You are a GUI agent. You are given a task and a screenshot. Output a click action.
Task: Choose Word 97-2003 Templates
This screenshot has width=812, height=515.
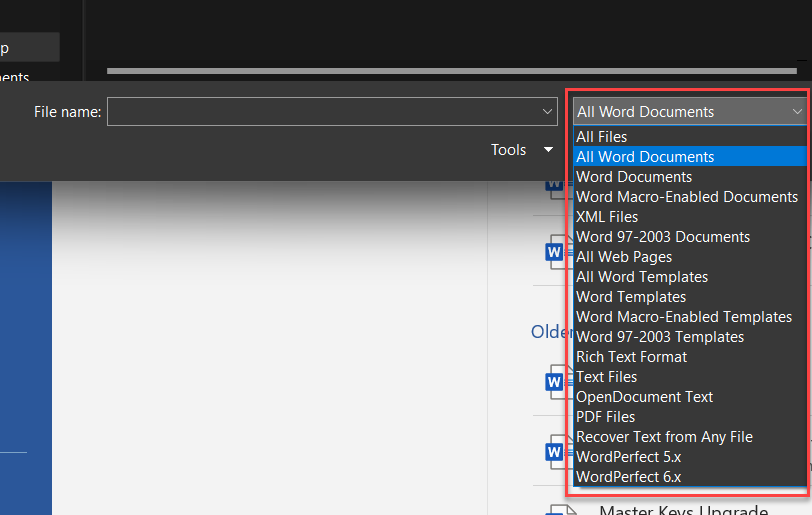tap(690, 337)
